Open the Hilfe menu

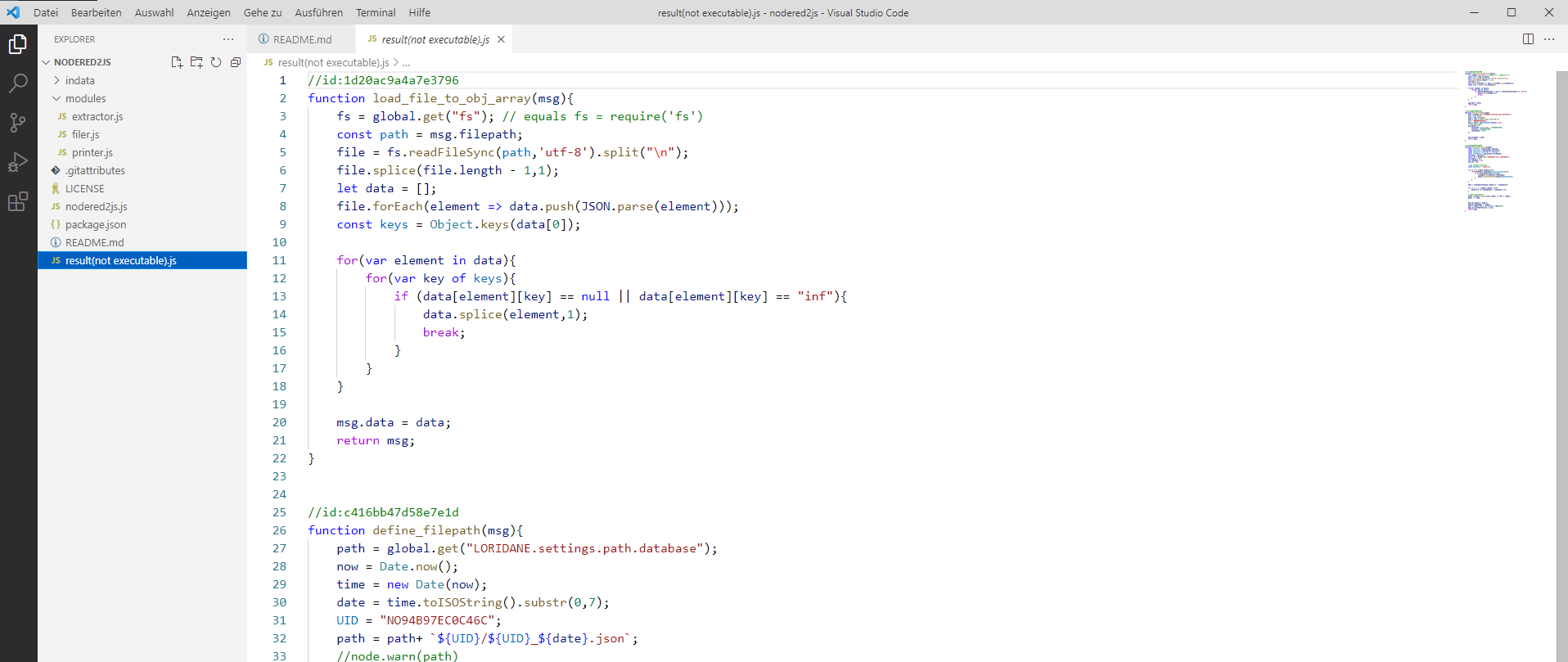[x=420, y=12]
